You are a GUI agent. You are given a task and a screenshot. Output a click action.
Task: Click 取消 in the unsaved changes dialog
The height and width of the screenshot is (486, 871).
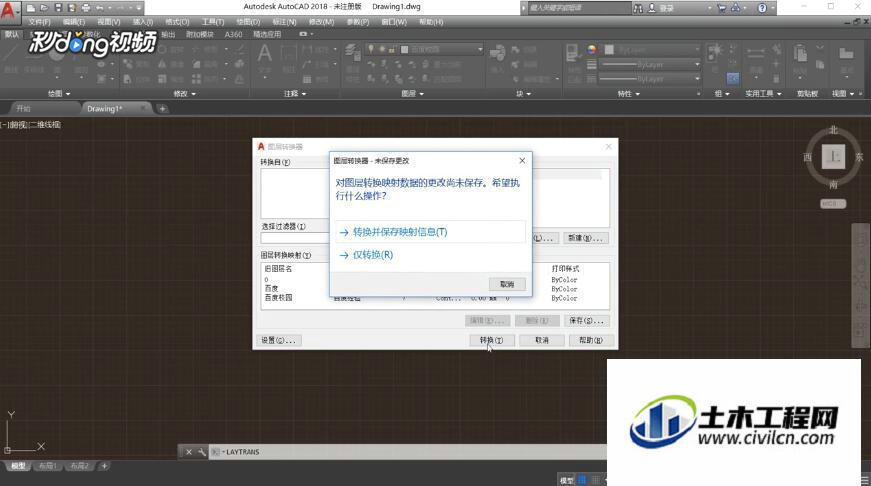(x=507, y=284)
